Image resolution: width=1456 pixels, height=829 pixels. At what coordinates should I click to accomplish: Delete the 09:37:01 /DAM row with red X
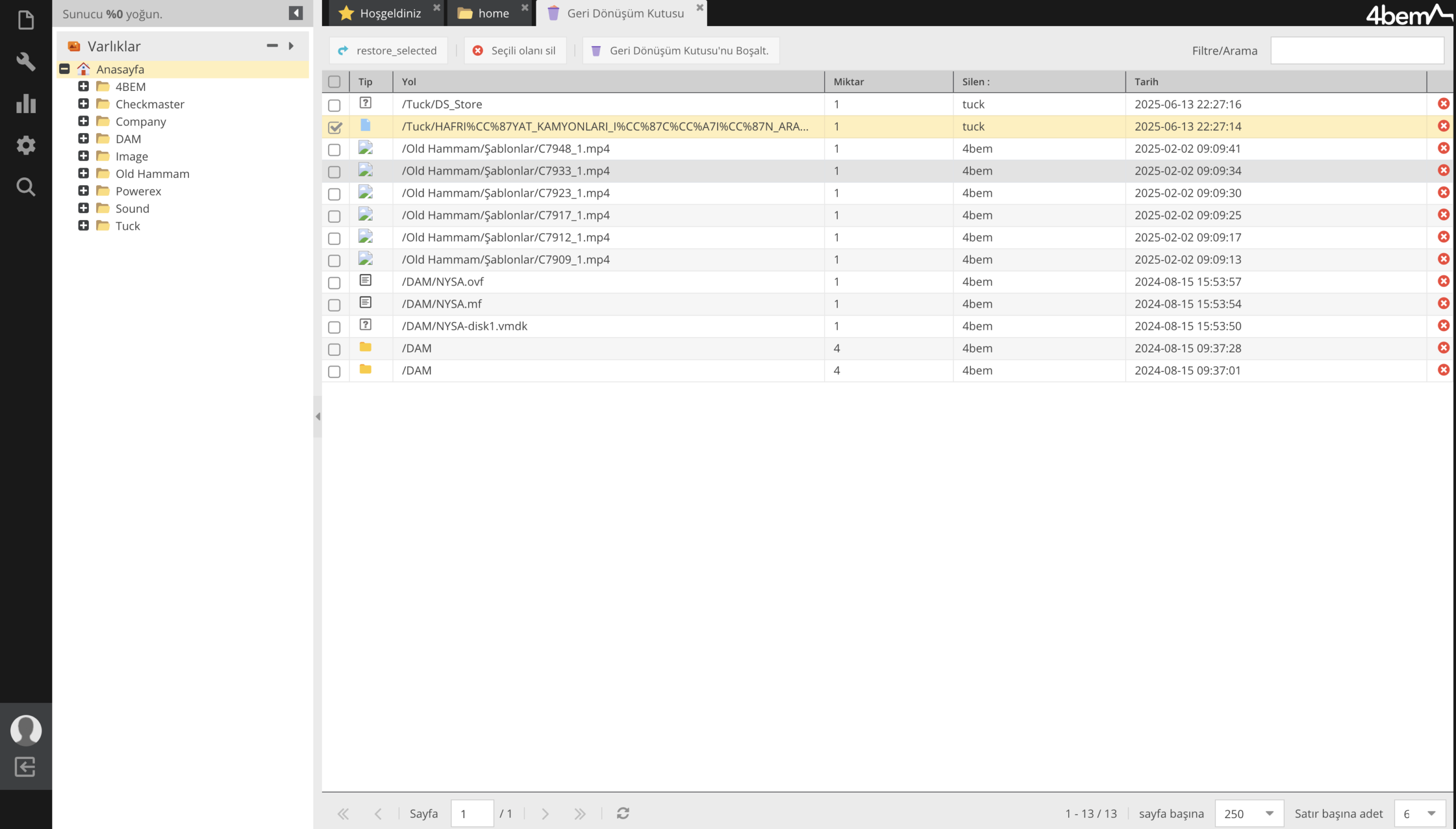[x=1443, y=370]
